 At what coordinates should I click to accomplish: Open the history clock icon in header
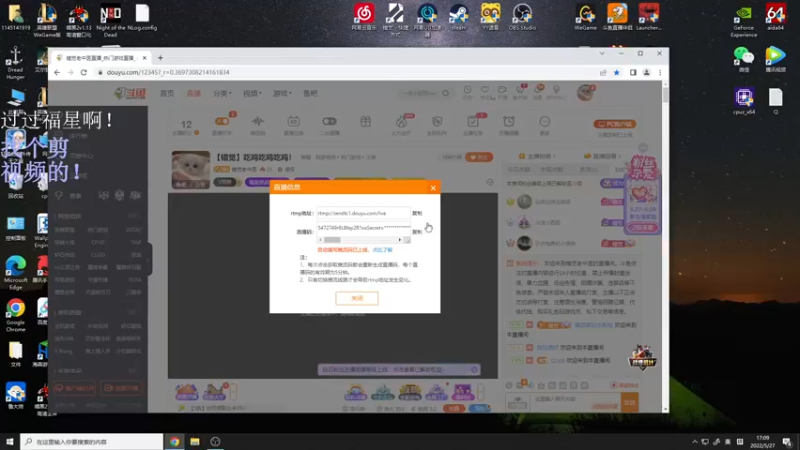point(467,92)
